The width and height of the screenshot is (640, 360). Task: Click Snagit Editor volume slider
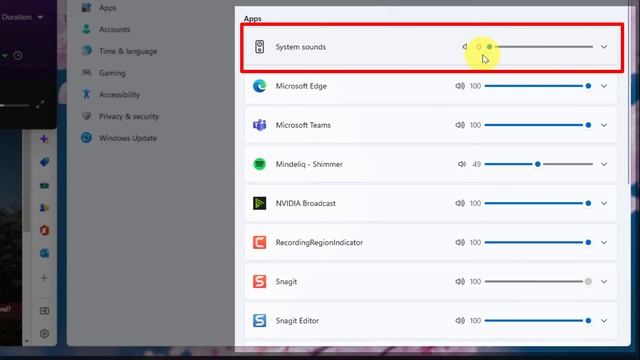539,321
